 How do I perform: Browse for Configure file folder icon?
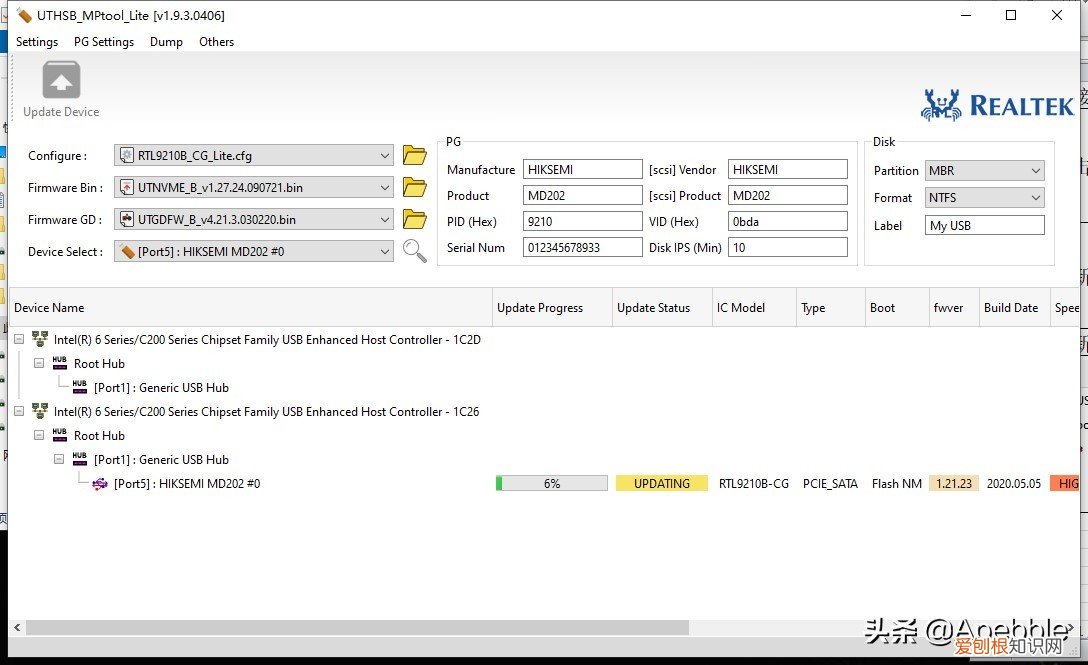point(414,155)
